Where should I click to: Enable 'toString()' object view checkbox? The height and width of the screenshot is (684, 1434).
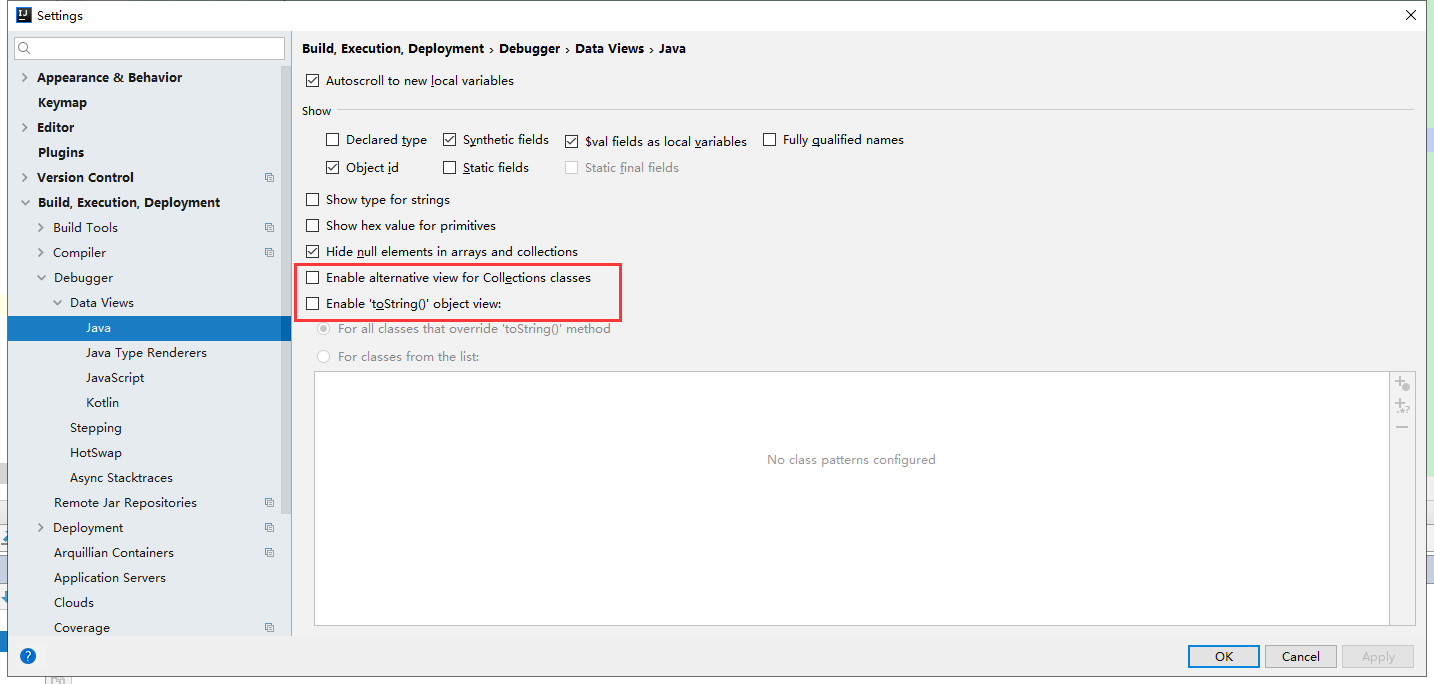coord(313,303)
